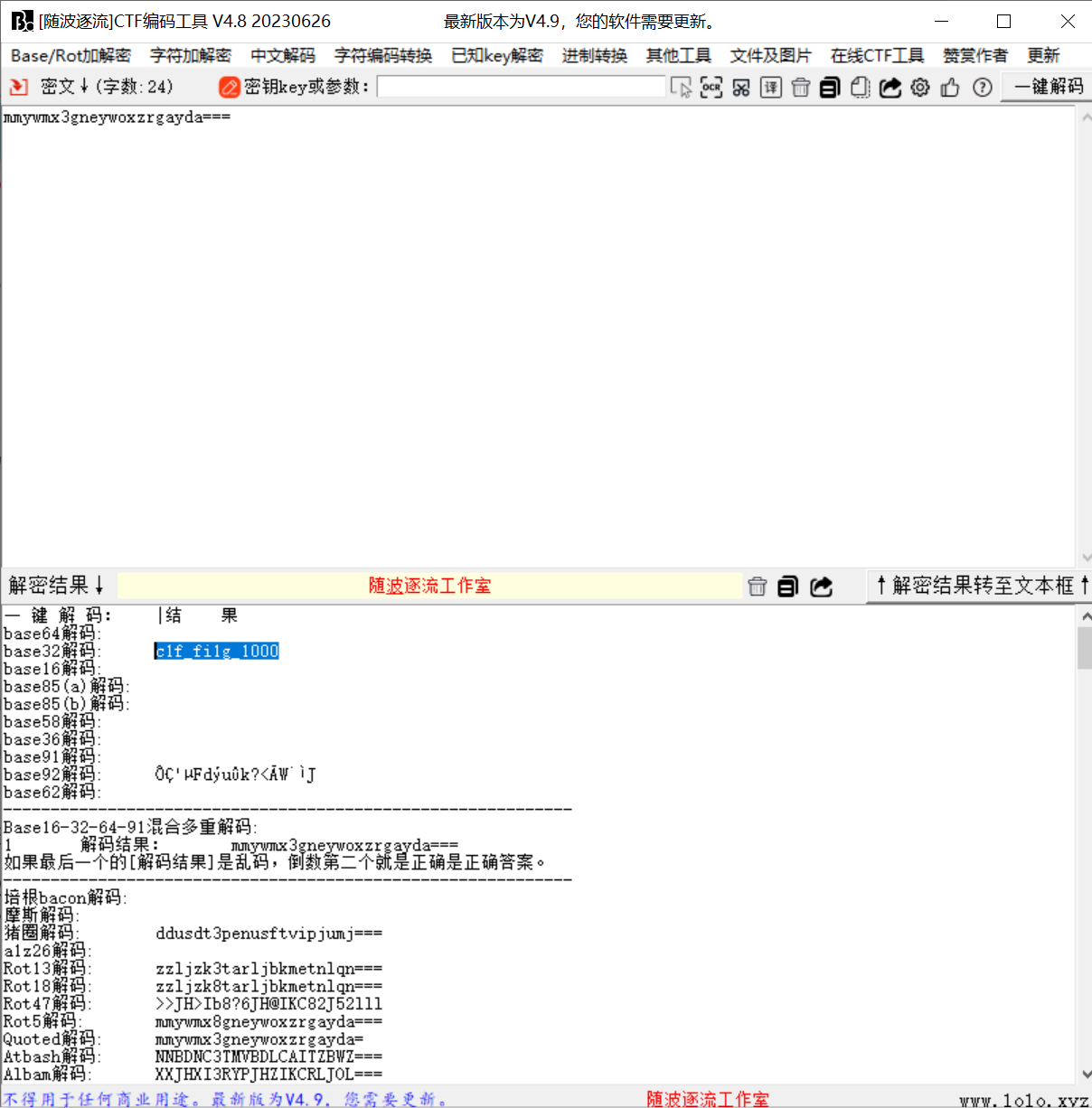
Task: Open help with the question mark icon
Action: (x=983, y=88)
